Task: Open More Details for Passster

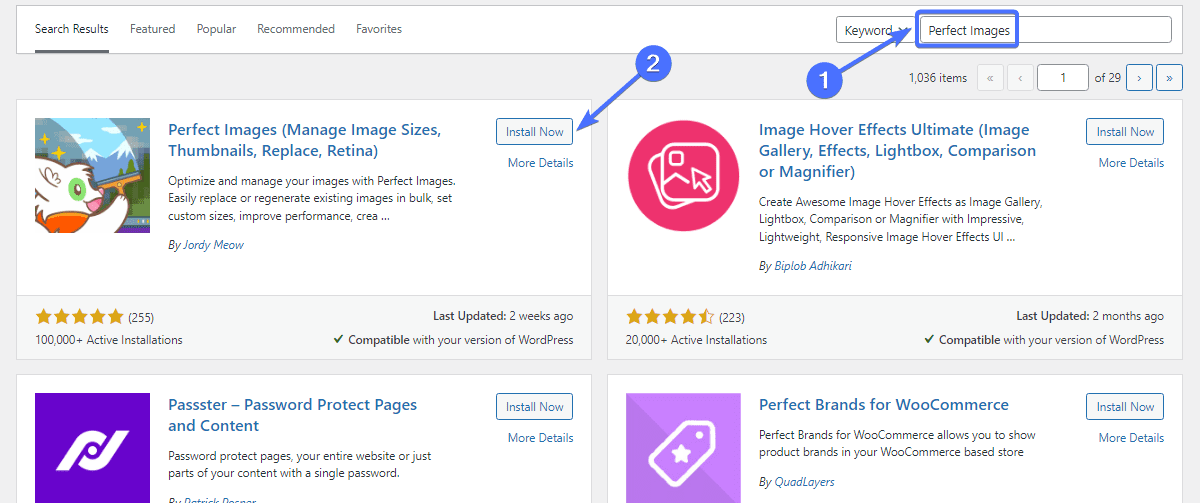Action: click(x=540, y=438)
